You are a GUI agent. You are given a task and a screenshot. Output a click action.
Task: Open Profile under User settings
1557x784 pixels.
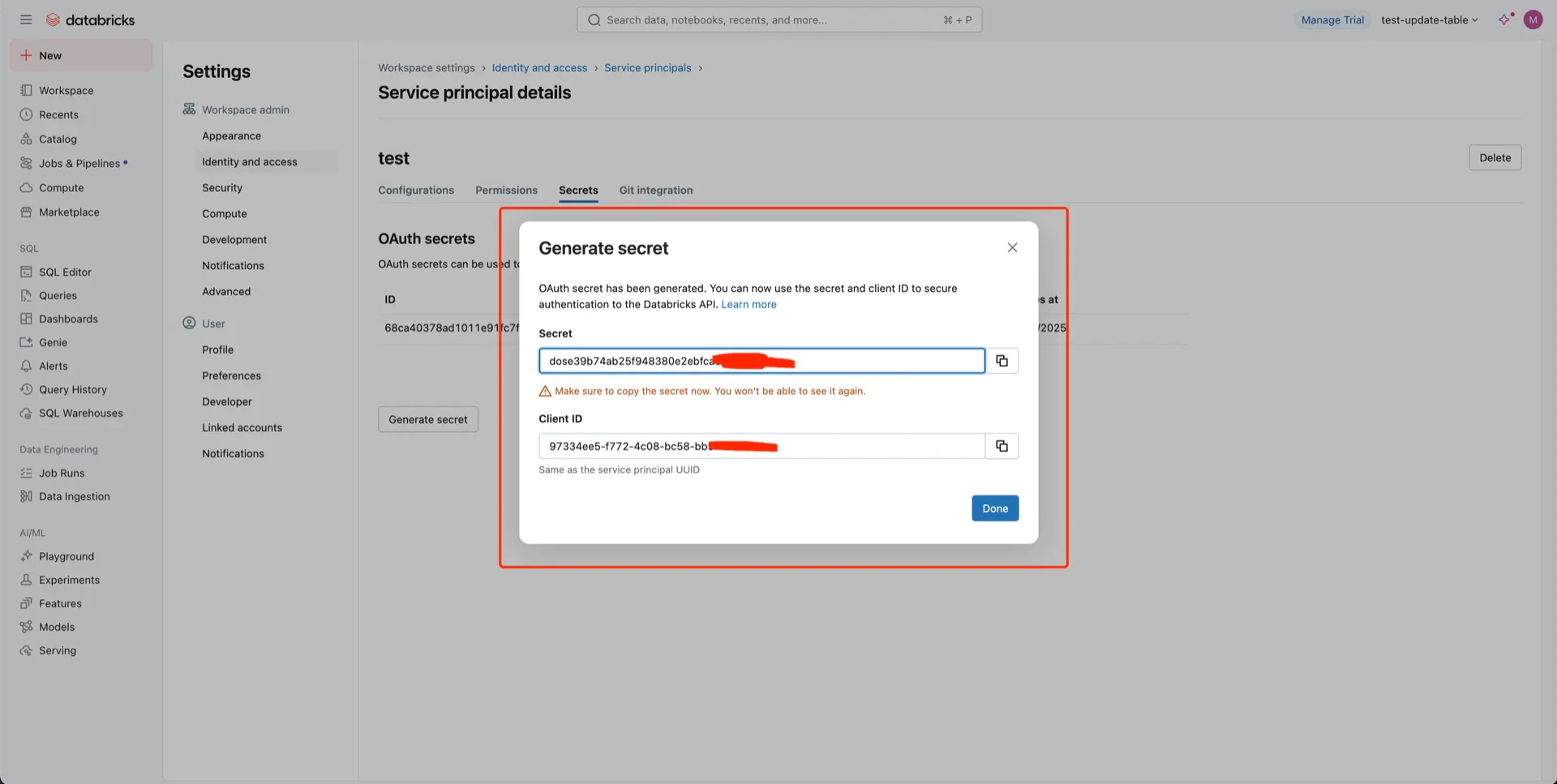[217, 349]
